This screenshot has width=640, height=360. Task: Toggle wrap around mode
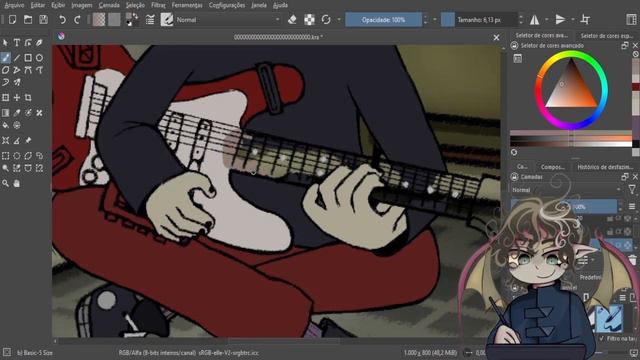[x=585, y=20]
